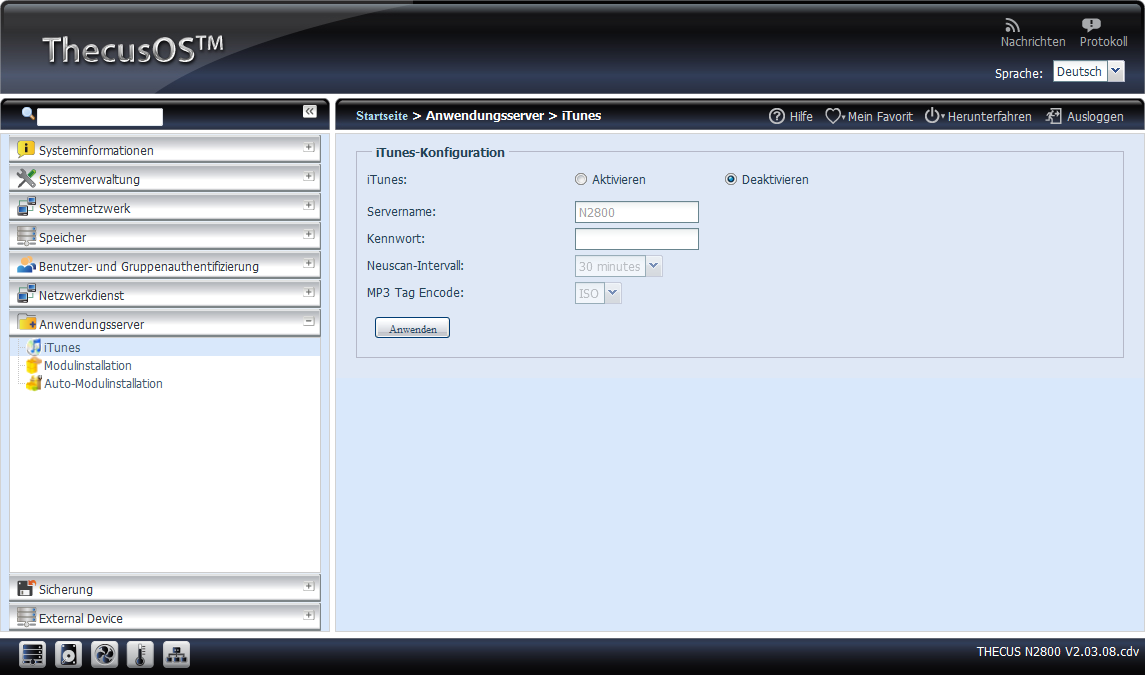Click the Modulinstallation package icon
This screenshot has height=675, width=1145.
pyautogui.click(x=34, y=365)
